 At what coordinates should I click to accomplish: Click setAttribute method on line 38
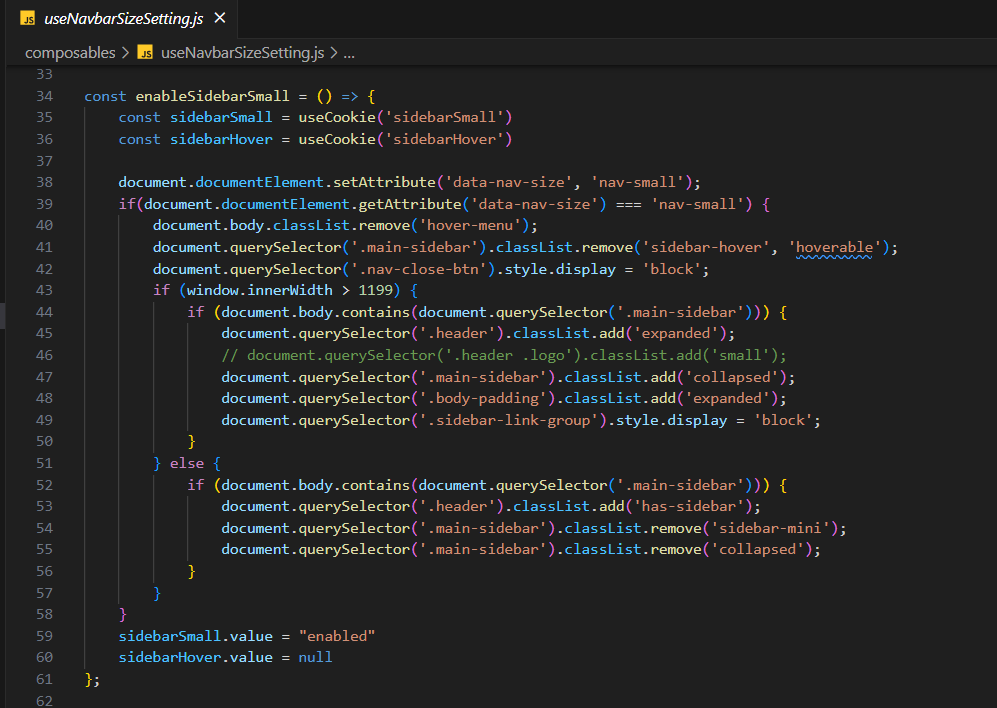(386, 182)
